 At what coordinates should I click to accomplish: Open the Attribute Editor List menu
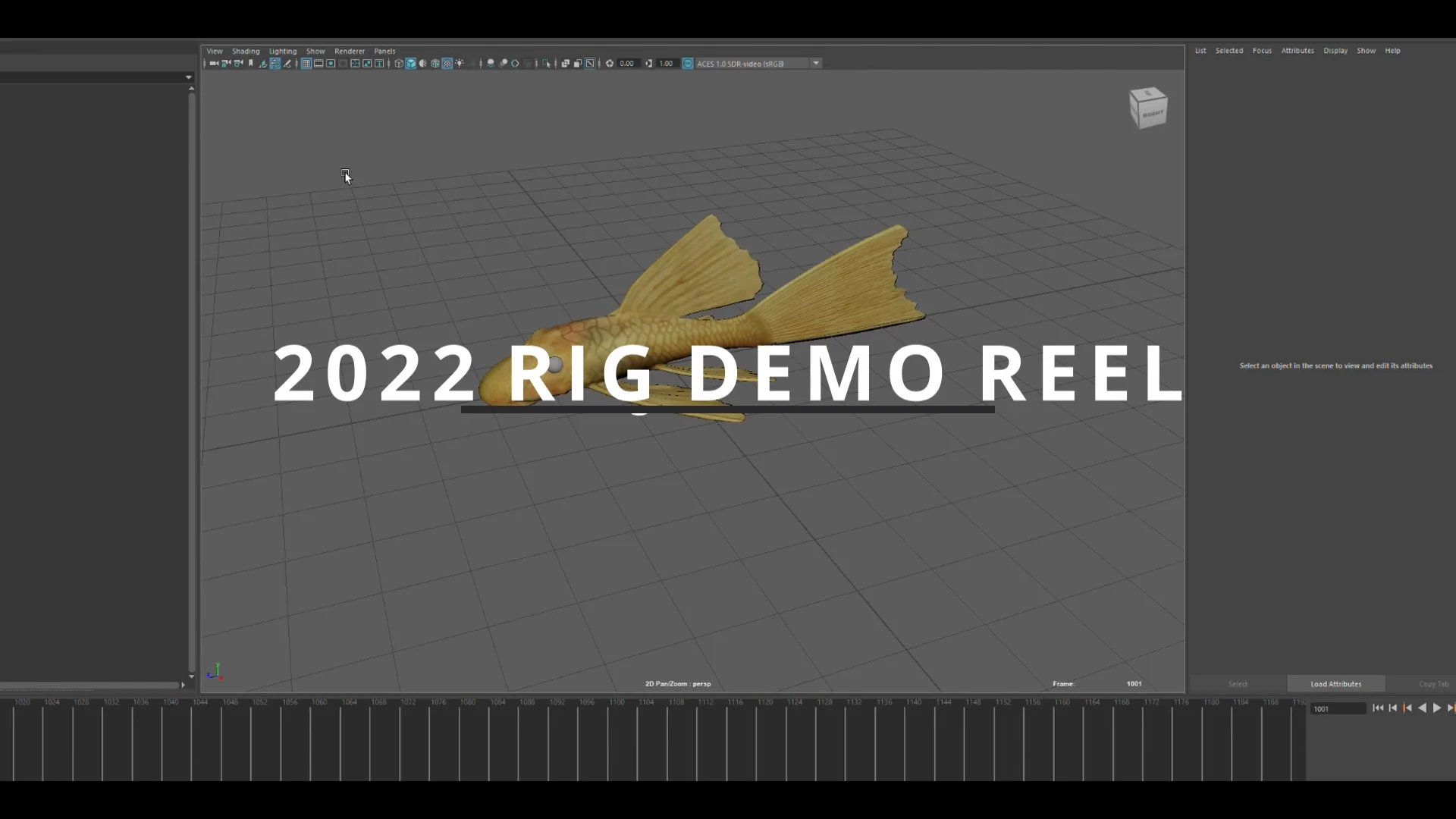click(x=1200, y=51)
